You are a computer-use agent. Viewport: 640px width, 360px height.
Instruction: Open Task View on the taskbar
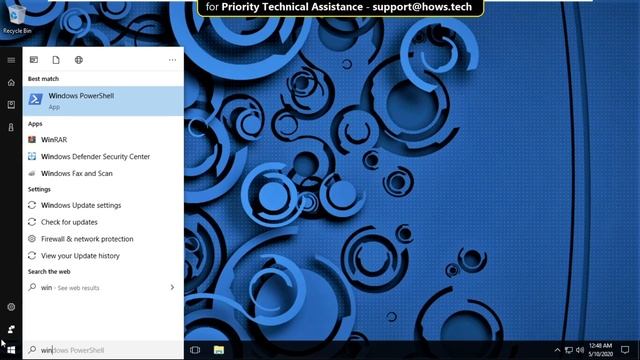[195, 350]
